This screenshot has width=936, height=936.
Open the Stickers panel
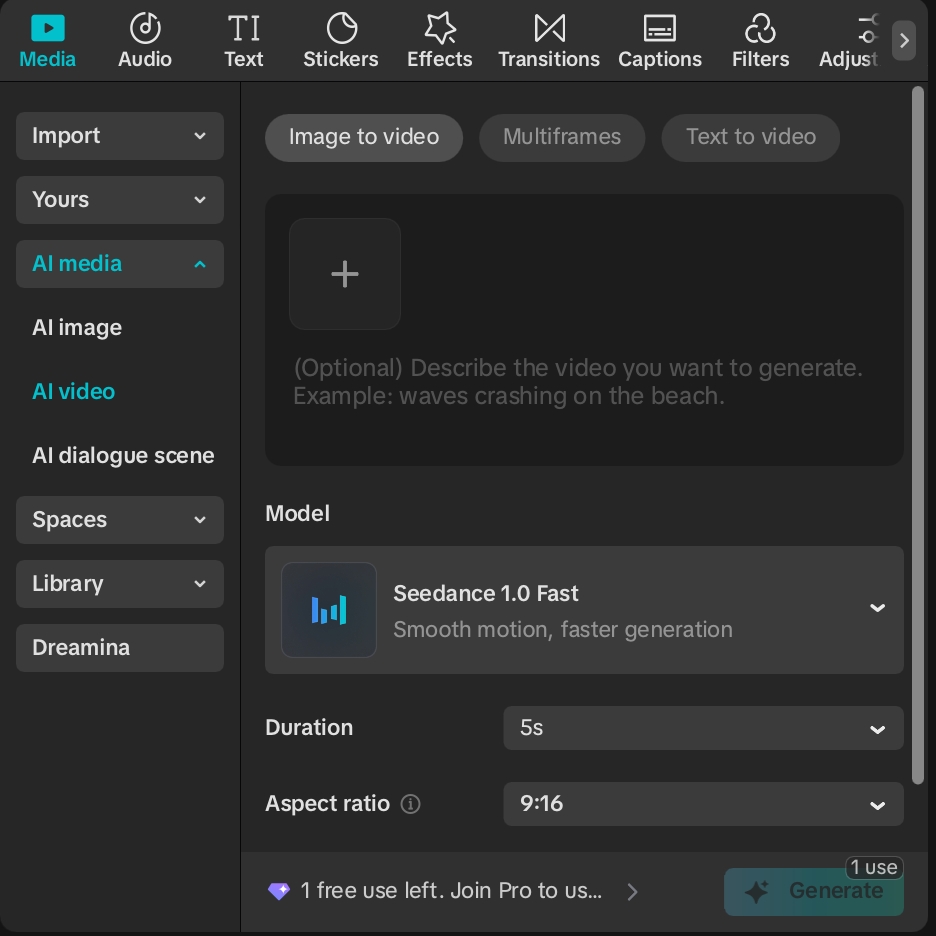[340, 28]
